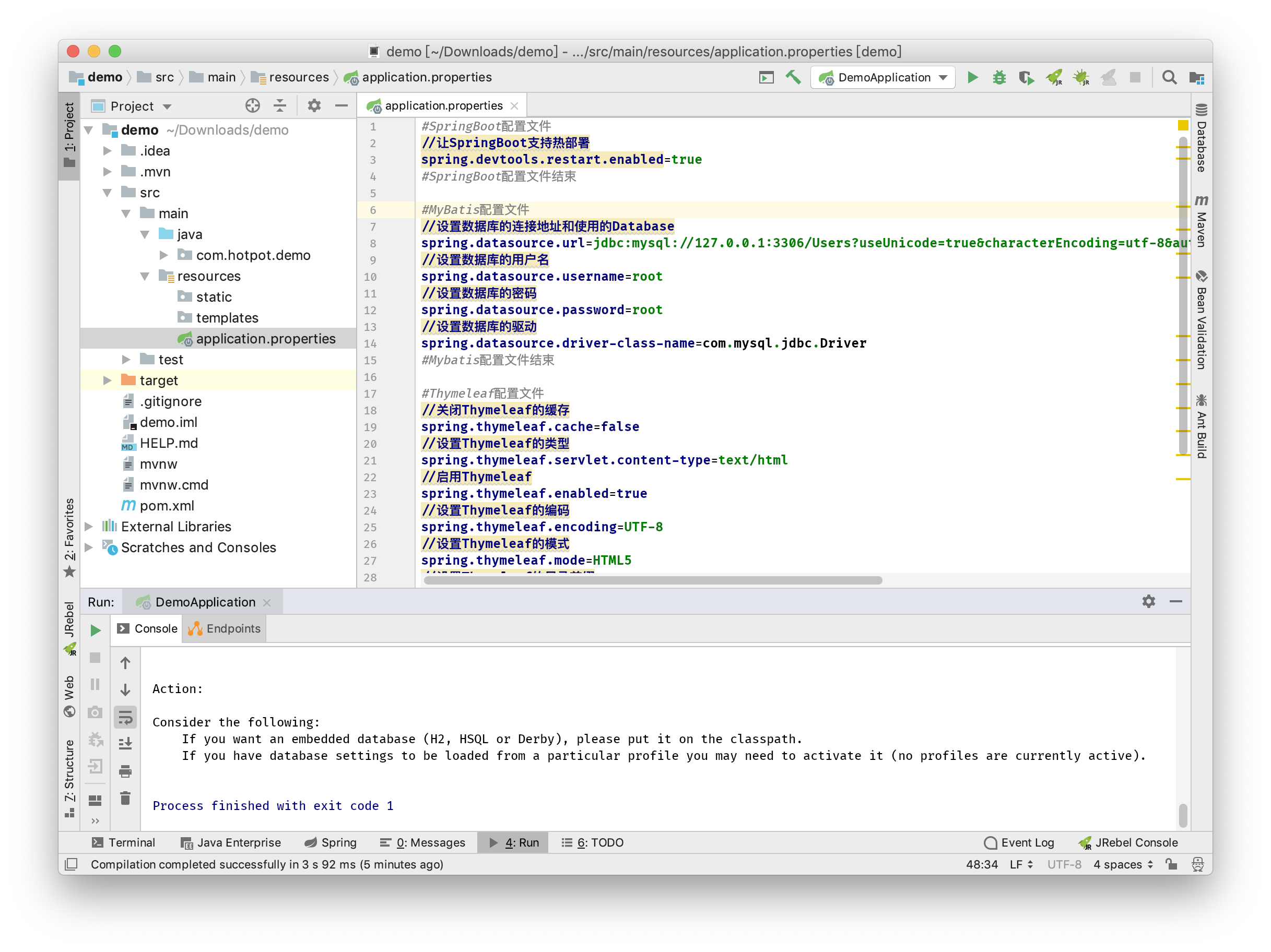Viewport: 1271px width, 952px height.
Task: Click the run anything terminal icon near hammer
Action: click(766, 78)
